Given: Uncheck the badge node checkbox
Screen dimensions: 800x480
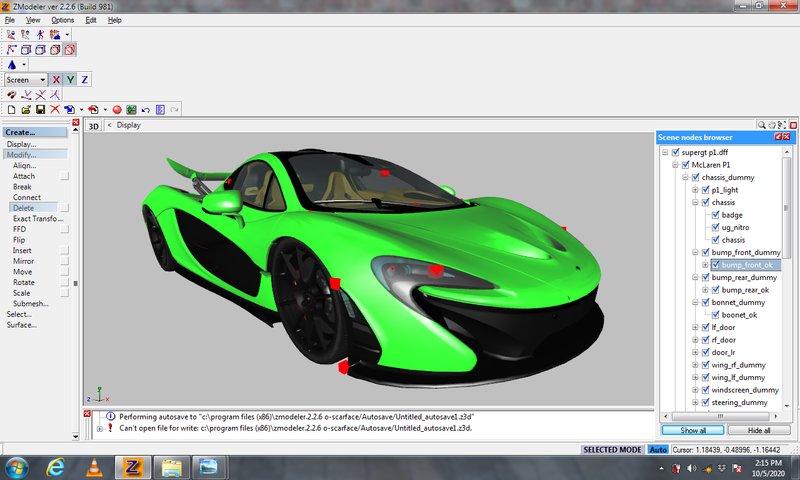Looking at the screenshot, I should [x=715, y=215].
